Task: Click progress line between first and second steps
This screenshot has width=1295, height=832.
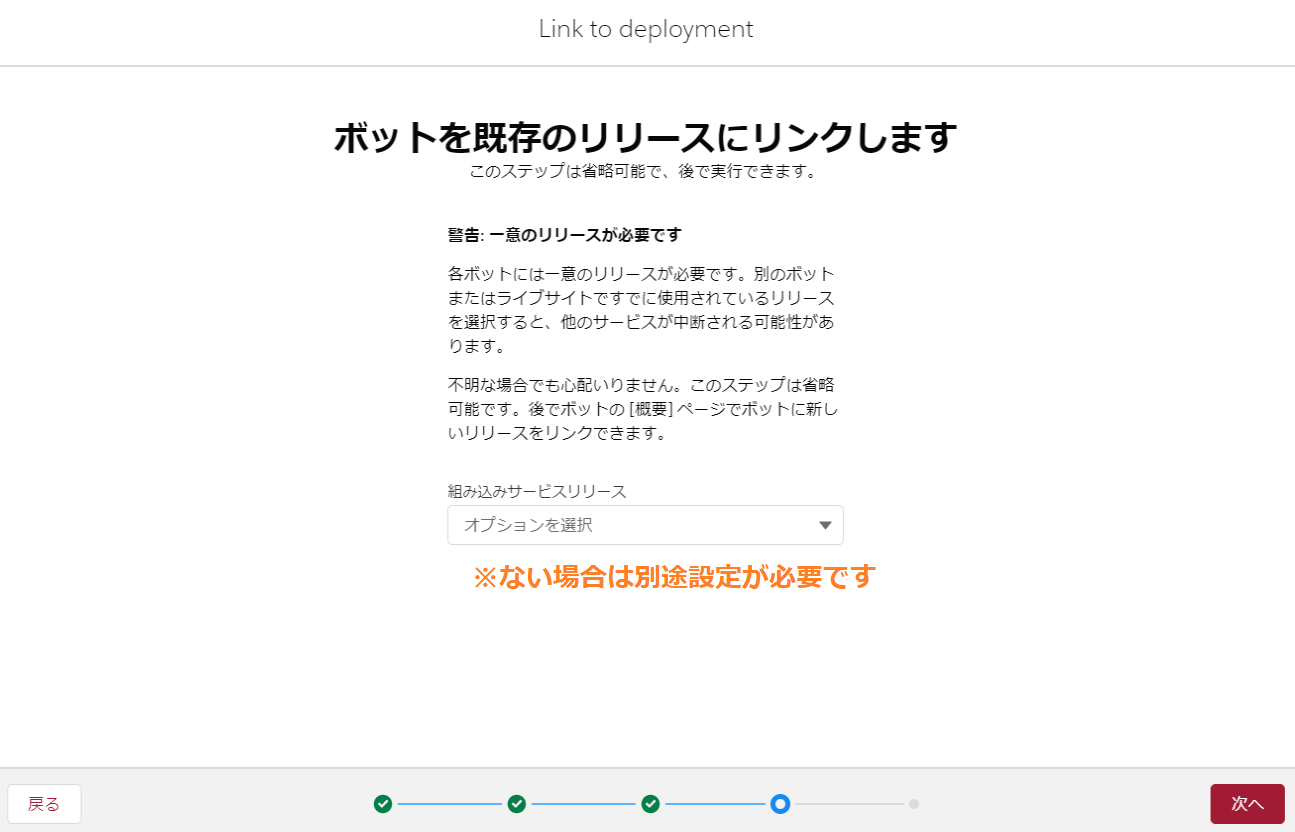Action: (x=449, y=804)
